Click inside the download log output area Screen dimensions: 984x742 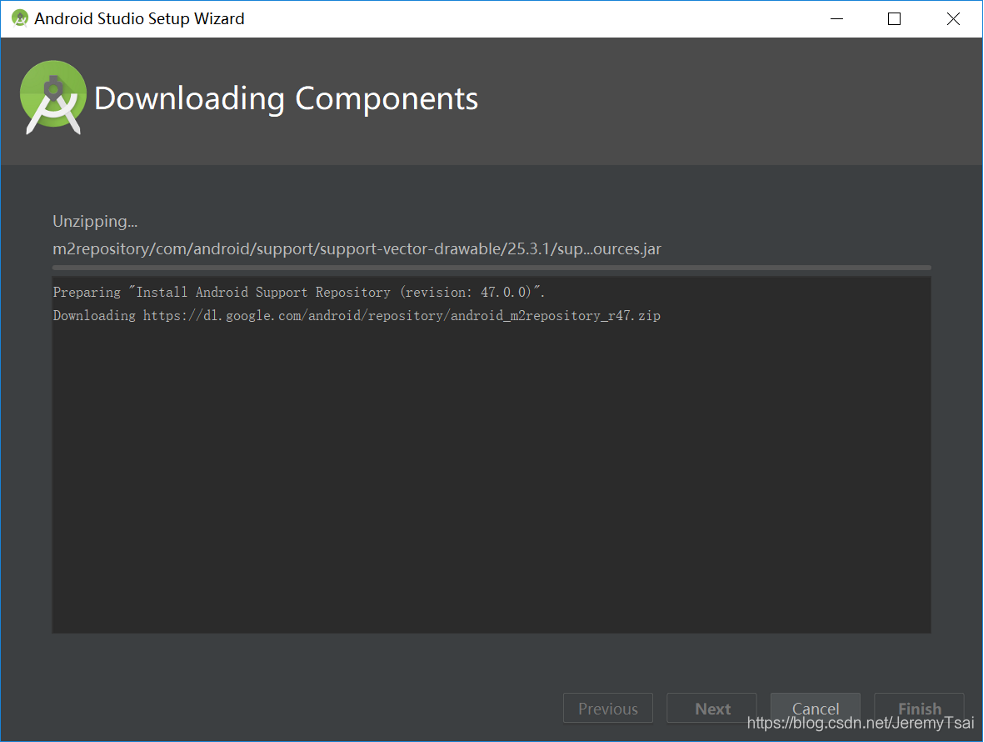491,454
